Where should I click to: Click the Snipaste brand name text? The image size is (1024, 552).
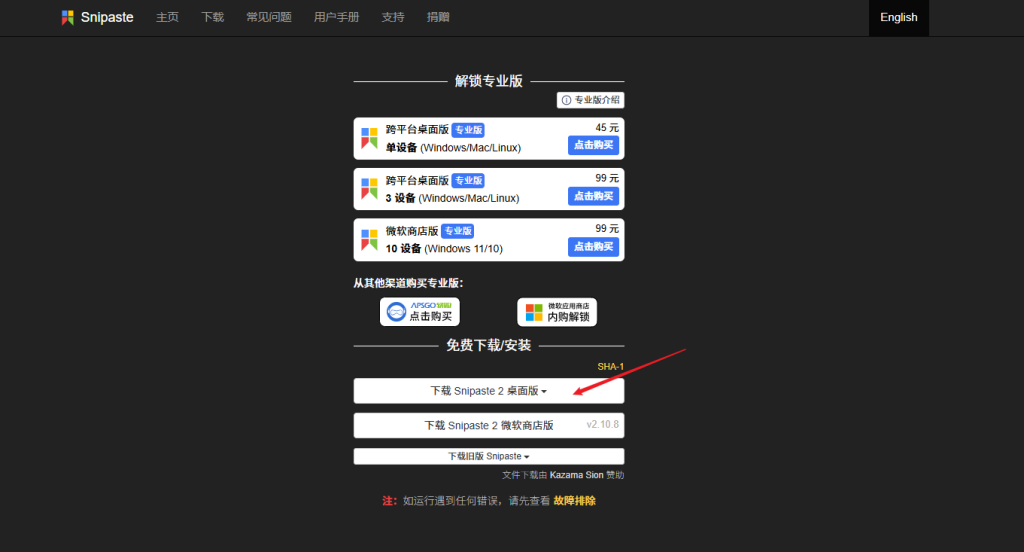coord(107,18)
